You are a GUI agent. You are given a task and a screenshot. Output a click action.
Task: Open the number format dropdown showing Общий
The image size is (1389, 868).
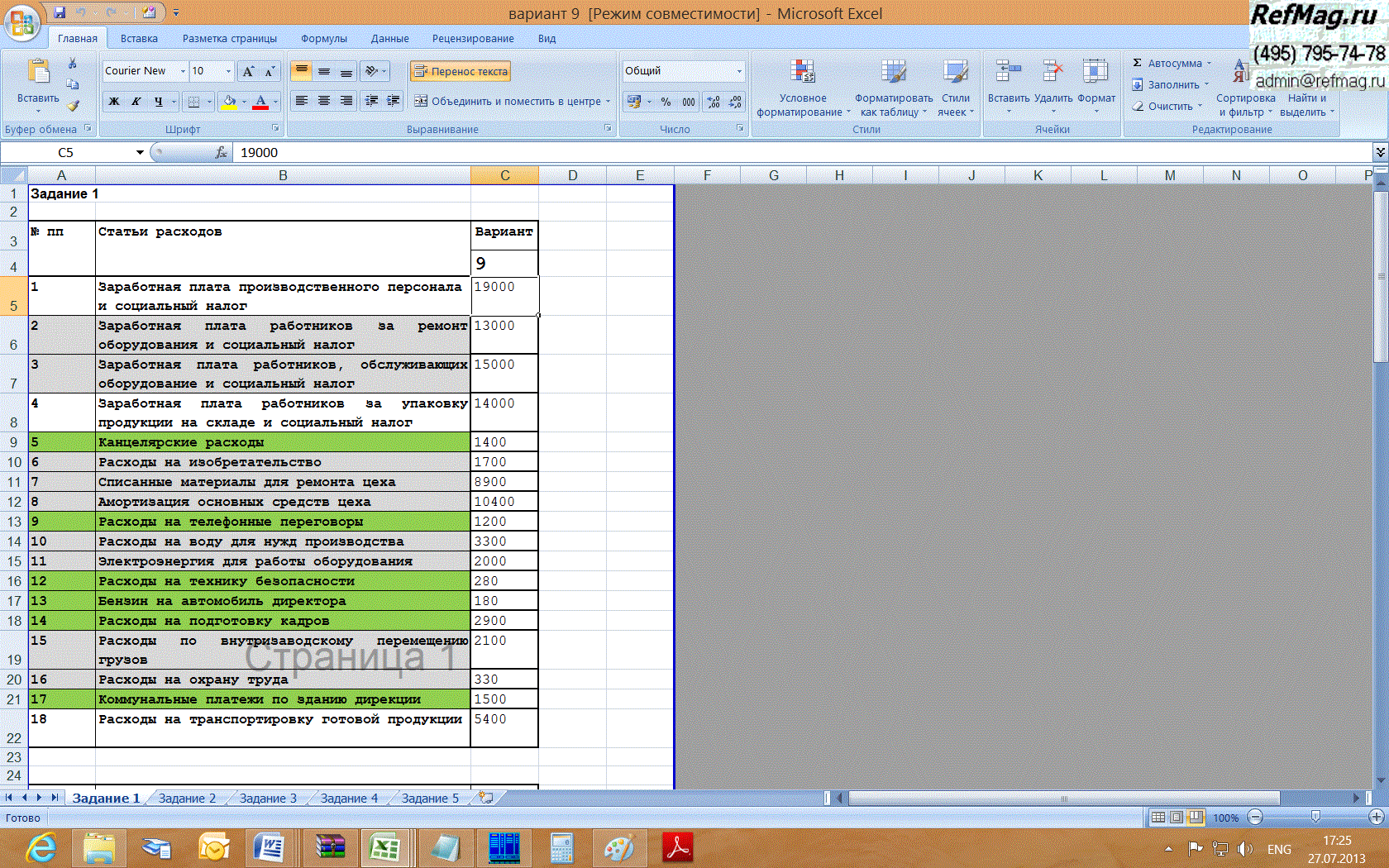739,71
